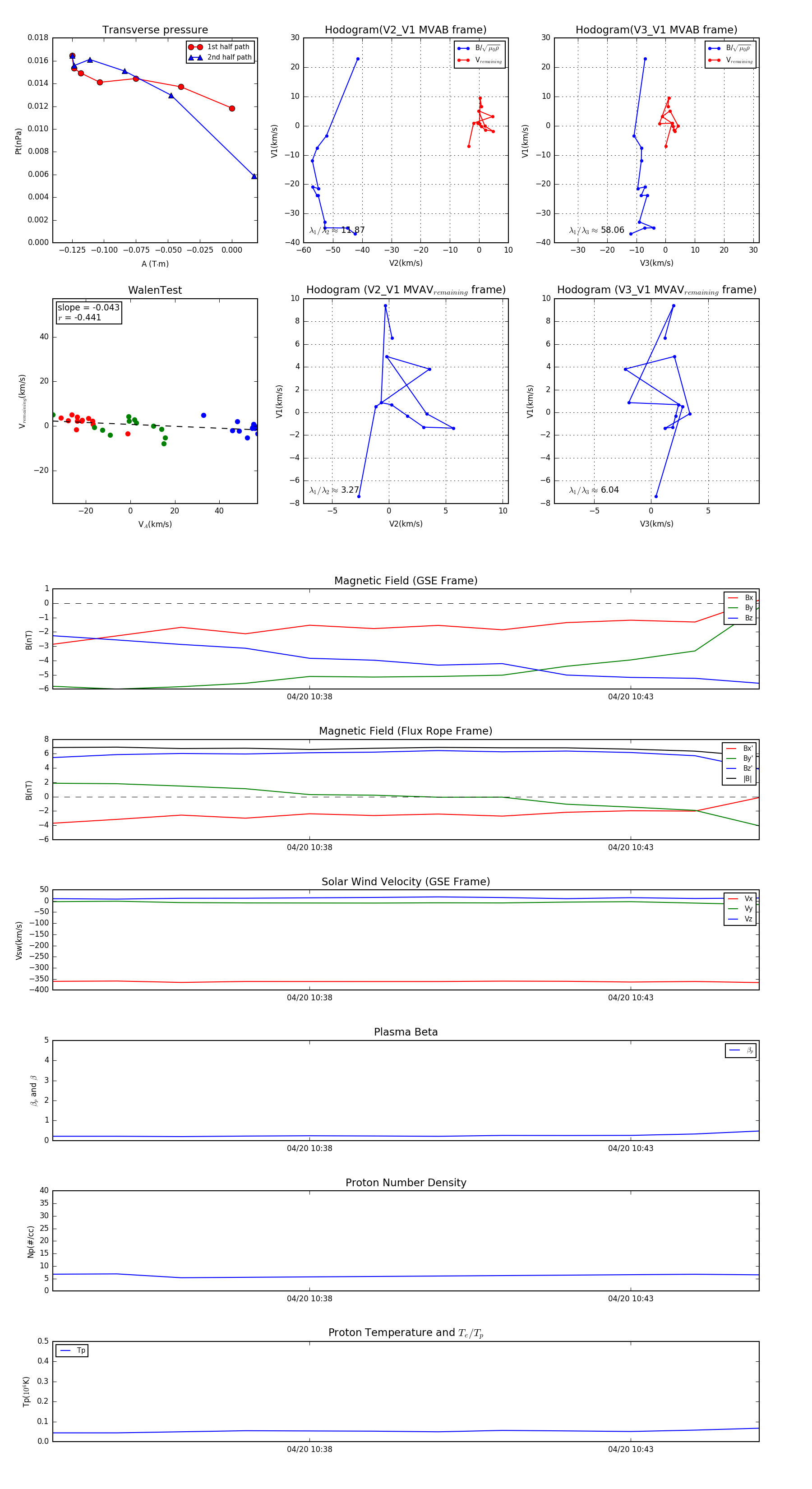Click the eigenvalue ratio label reading 6.04
The image size is (812, 1489).
coord(594,490)
